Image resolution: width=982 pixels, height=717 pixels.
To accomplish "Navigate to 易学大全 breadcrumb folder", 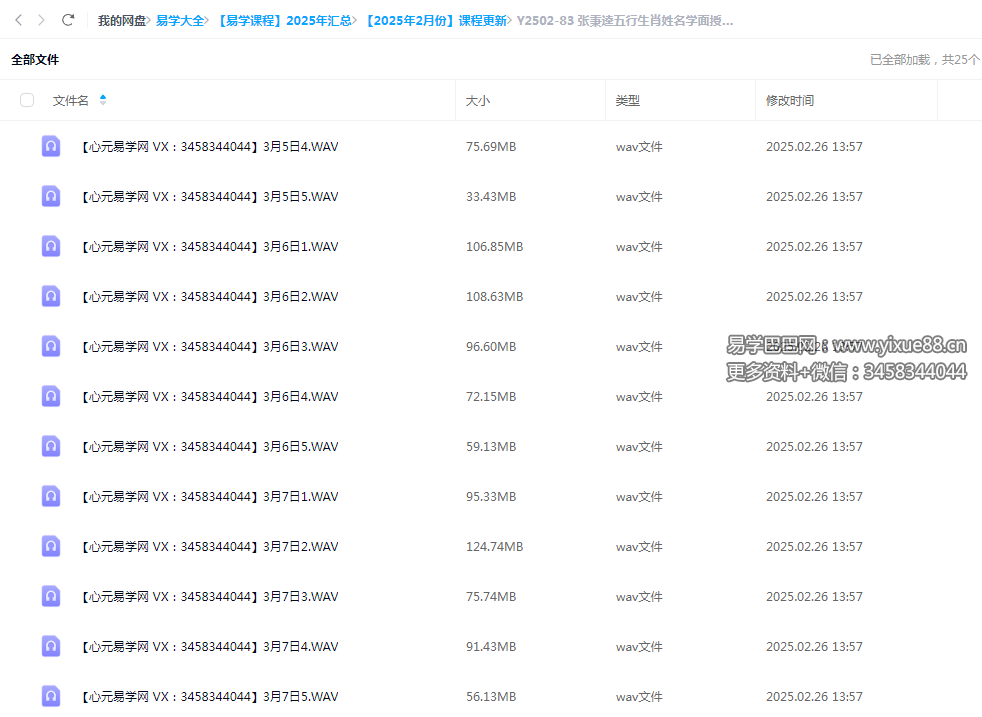I will click(180, 20).
